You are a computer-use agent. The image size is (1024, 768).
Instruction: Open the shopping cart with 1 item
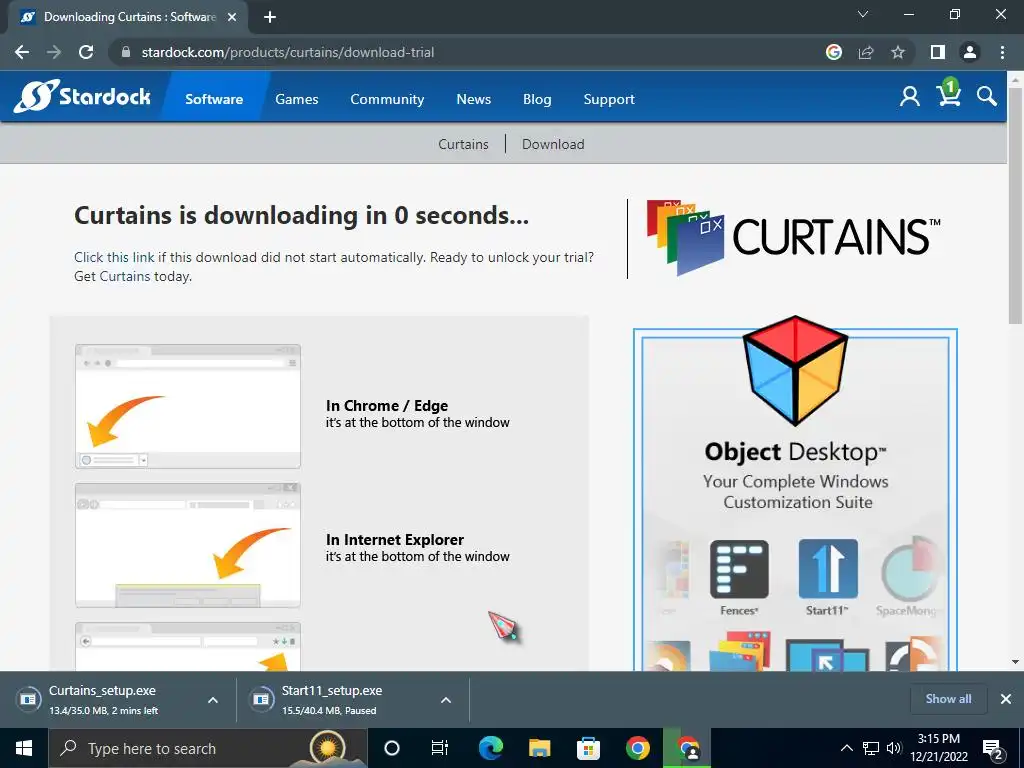click(948, 93)
